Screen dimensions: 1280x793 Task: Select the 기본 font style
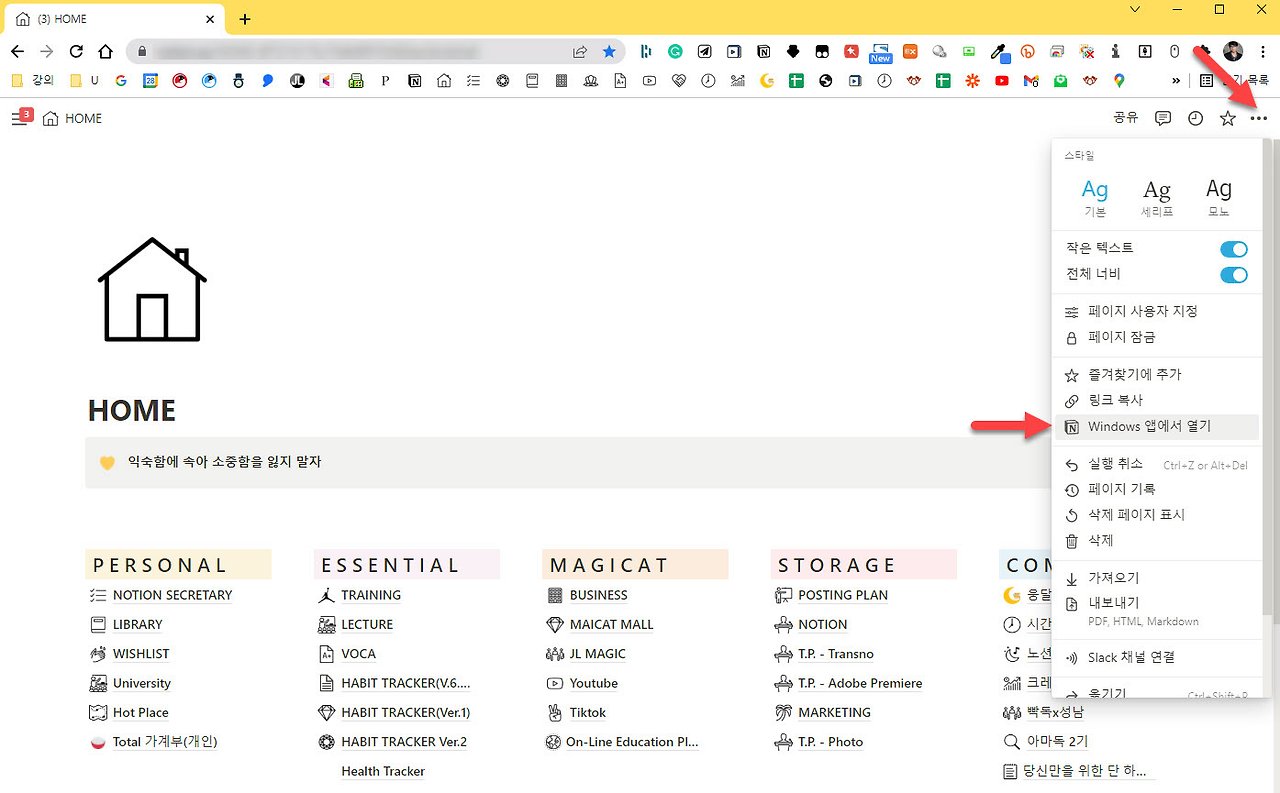click(1095, 197)
